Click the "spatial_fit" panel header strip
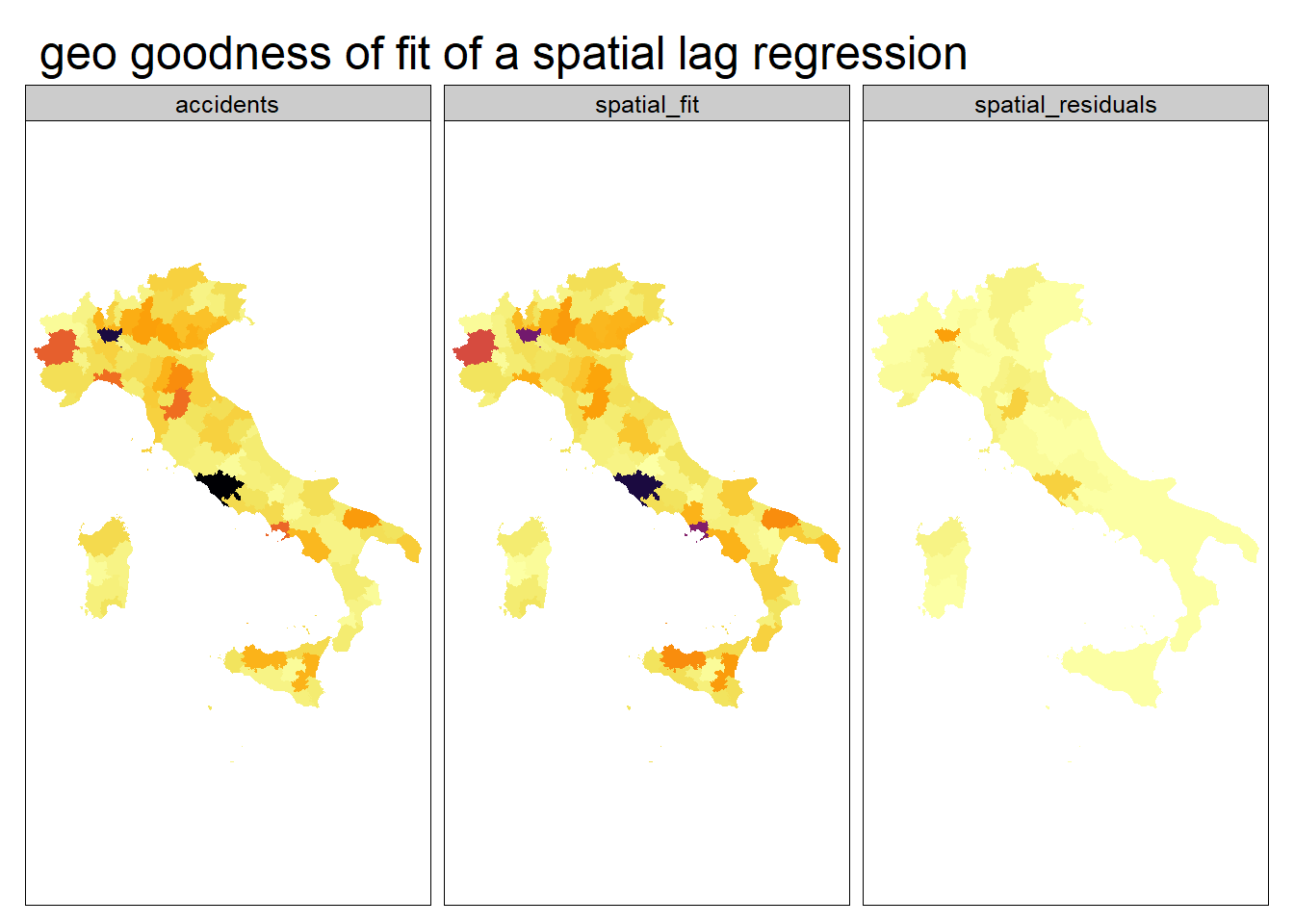Viewport: 1294px width, 924px height. pos(646,104)
